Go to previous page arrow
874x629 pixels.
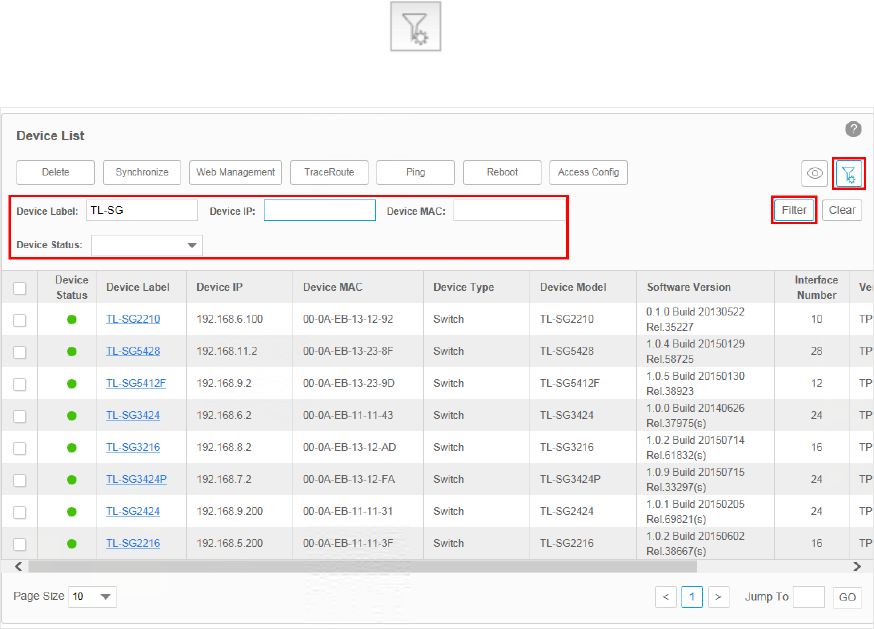(666, 597)
